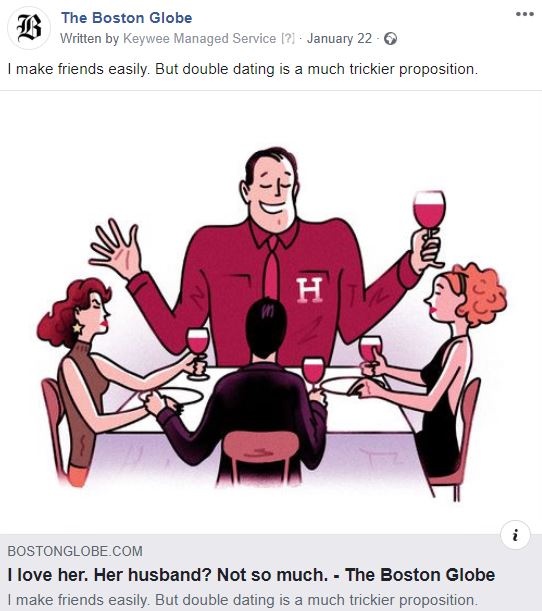Viewport: 542px width, 611px height.
Task: Click The Boston Globe profile logo
Action: [x=29, y=28]
